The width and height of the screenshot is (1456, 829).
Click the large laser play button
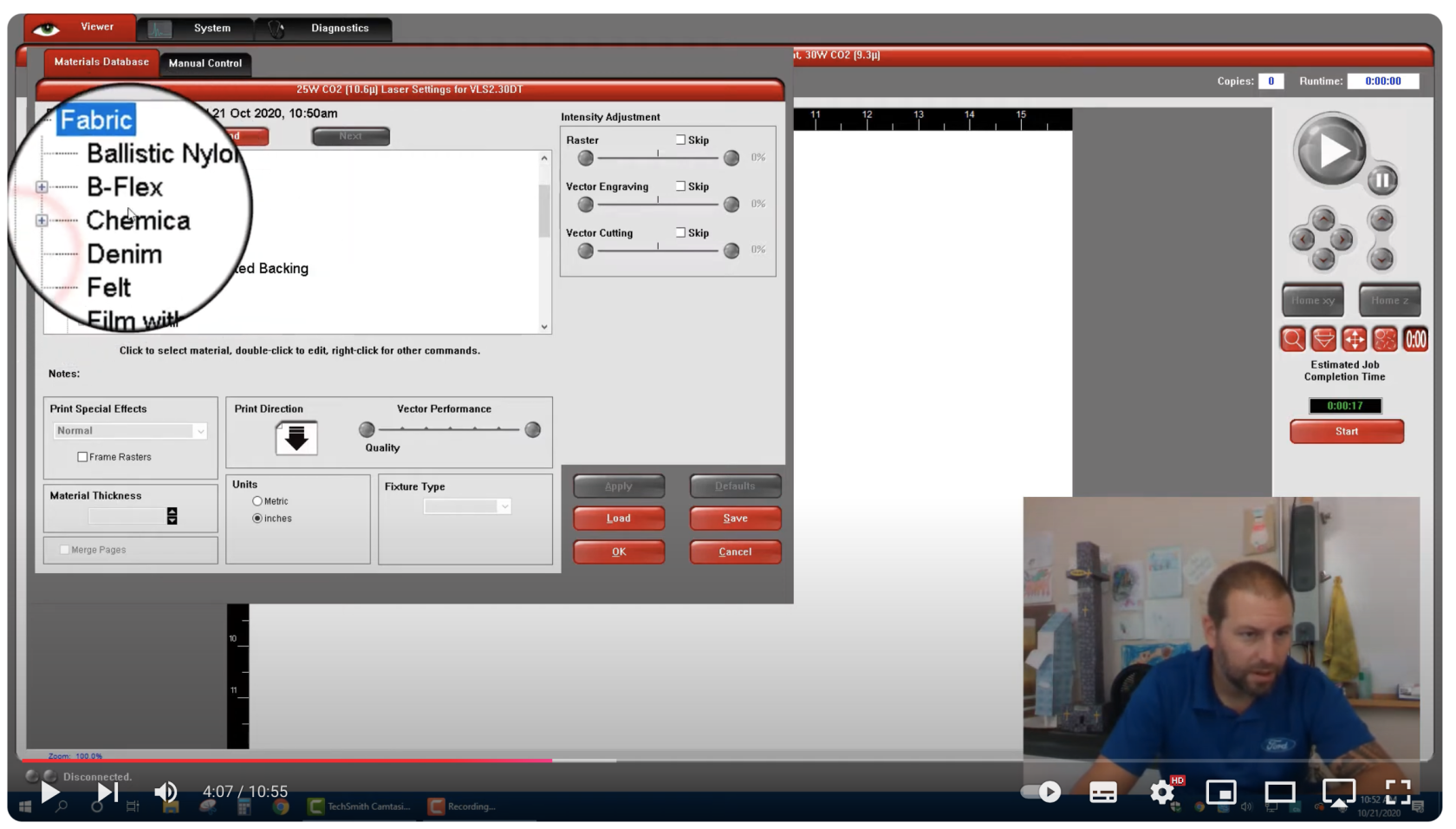point(1330,150)
